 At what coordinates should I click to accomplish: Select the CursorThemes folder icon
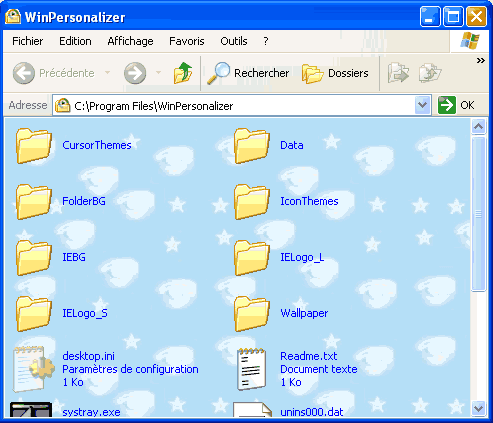tap(34, 146)
